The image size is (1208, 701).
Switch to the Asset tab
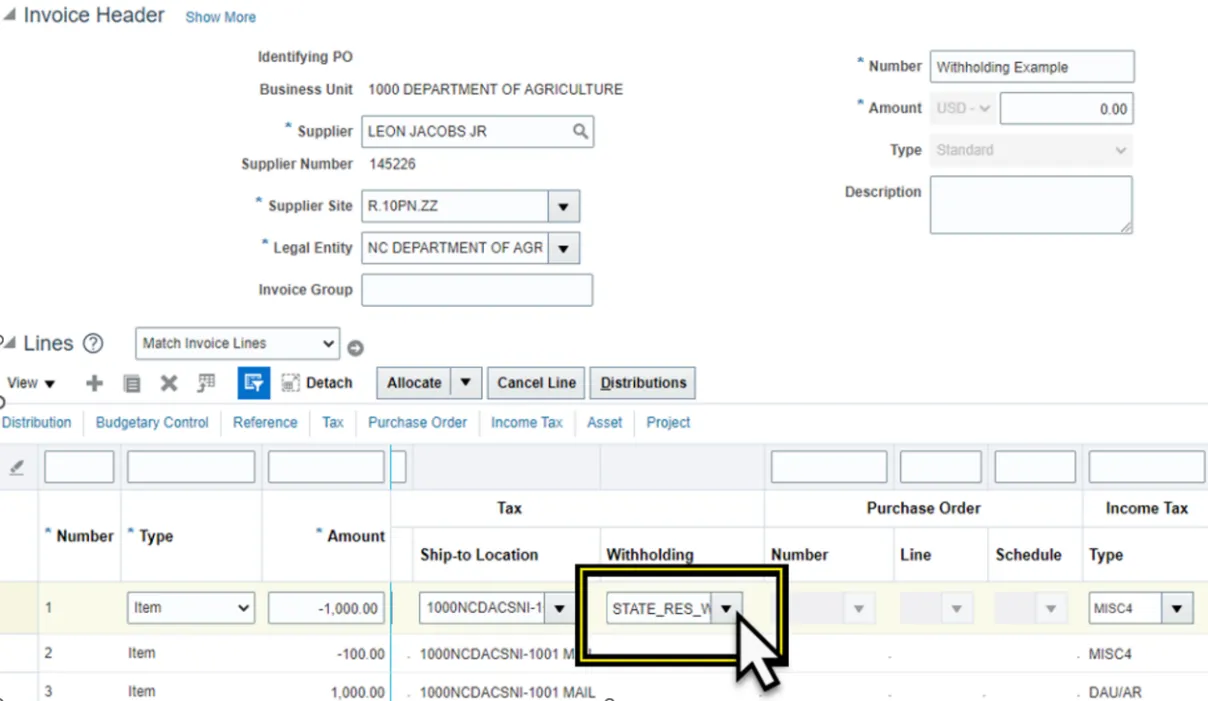[605, 422]
